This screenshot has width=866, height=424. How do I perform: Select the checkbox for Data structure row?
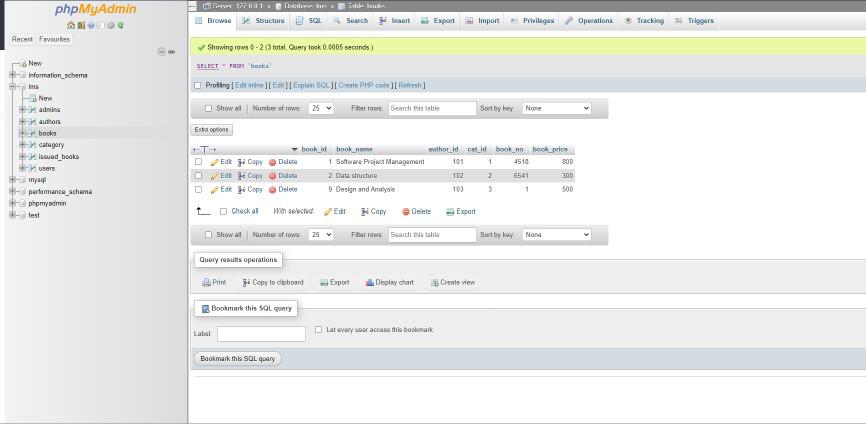coord(198,176)
